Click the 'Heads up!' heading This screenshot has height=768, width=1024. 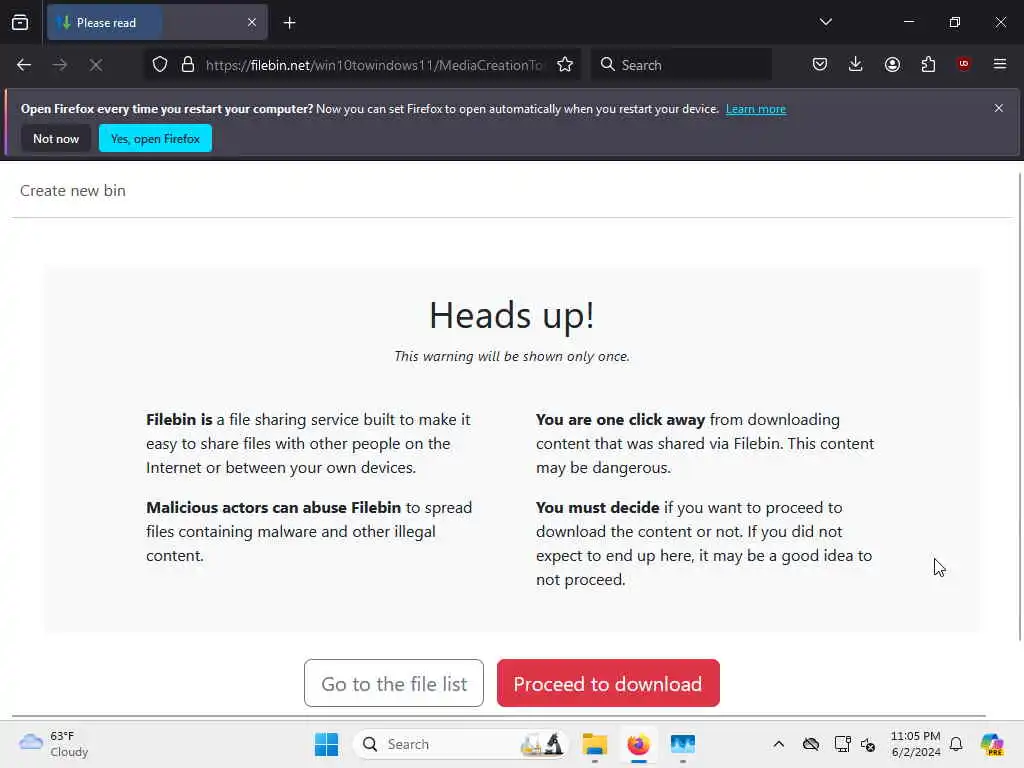(x=512, y=315)
